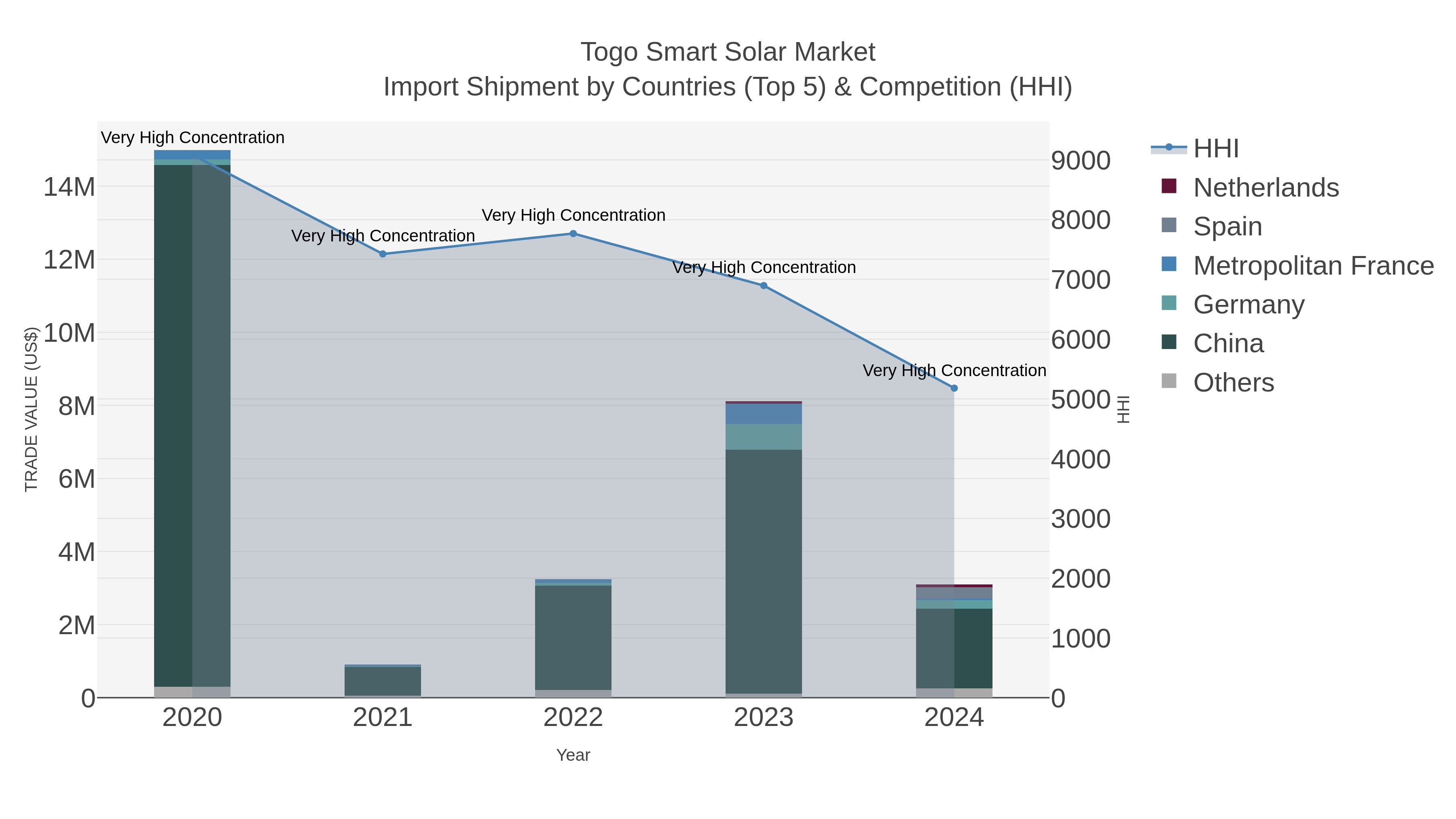1456x819 pixels.
Task: Click the rotated HHI right axis title
Action: 1124,409
